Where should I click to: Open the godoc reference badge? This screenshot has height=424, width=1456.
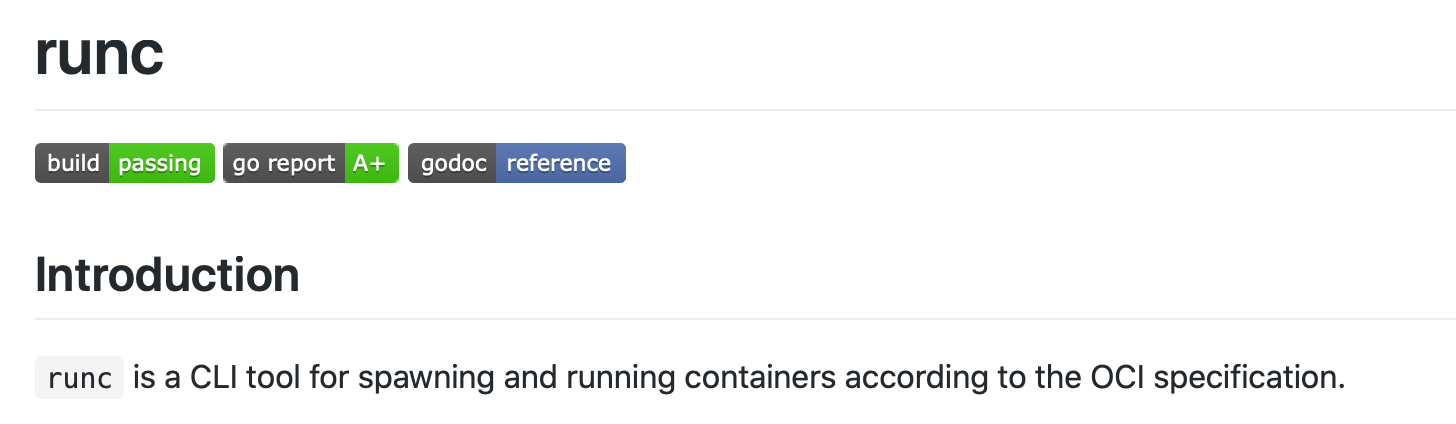pyautogui.click(x=517, y=163)
